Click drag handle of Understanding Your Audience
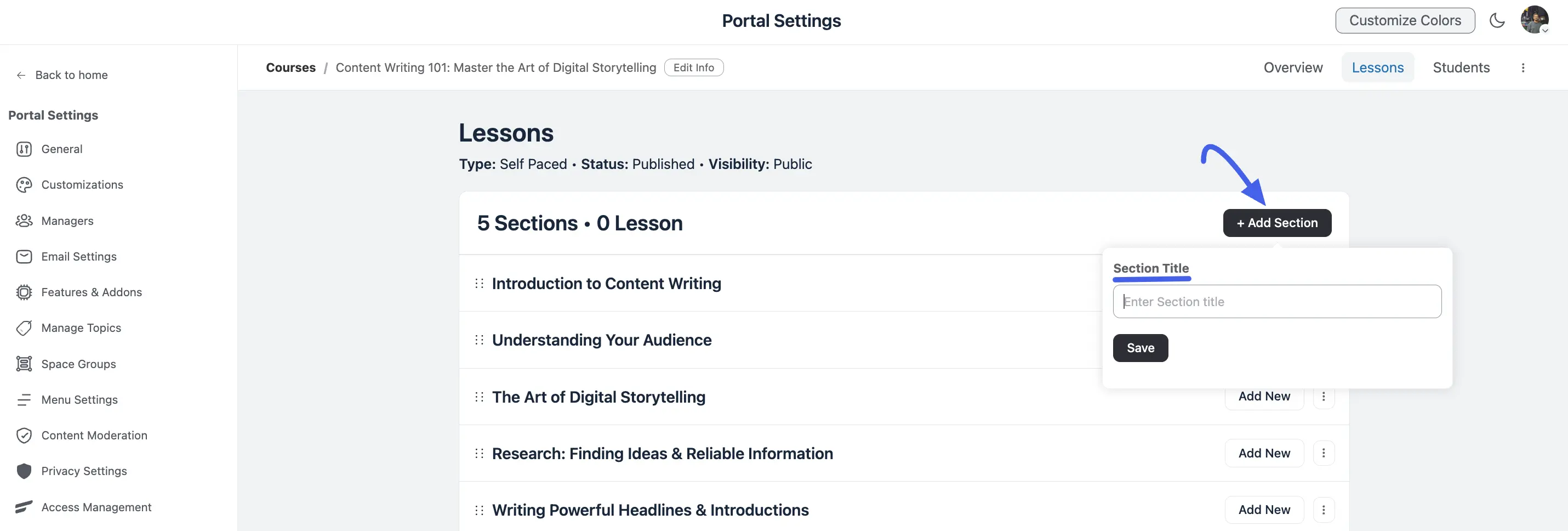The image size is (1568, 531). coord(479,341)
